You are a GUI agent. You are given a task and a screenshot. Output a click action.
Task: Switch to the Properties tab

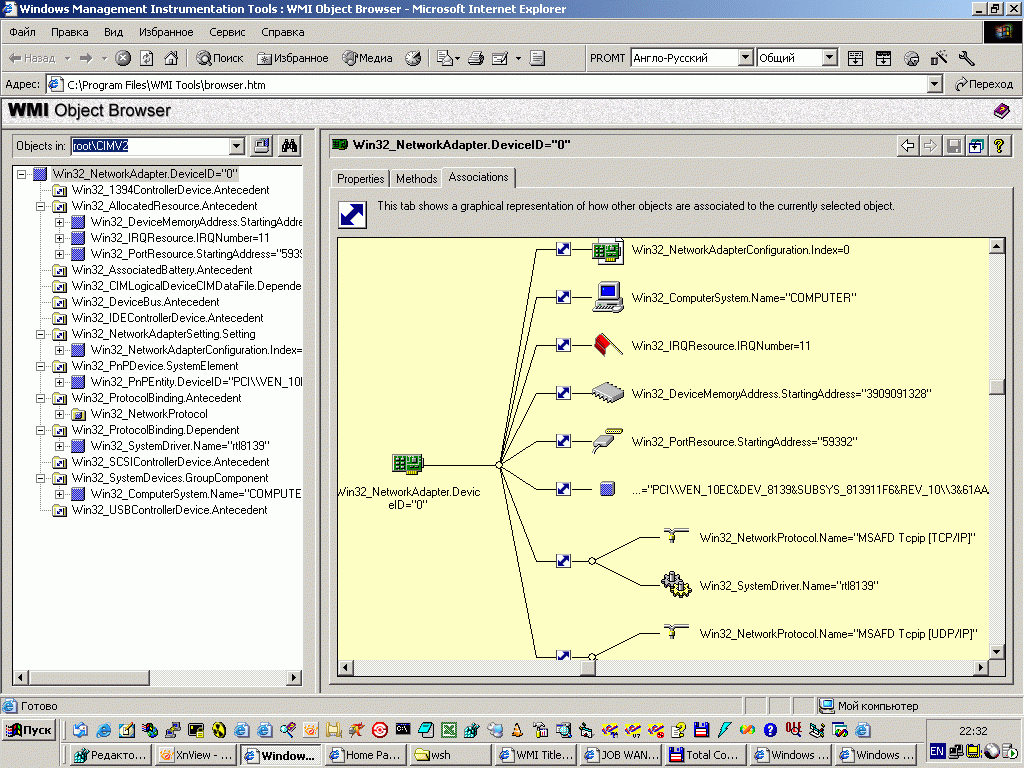tap(360, 179)
